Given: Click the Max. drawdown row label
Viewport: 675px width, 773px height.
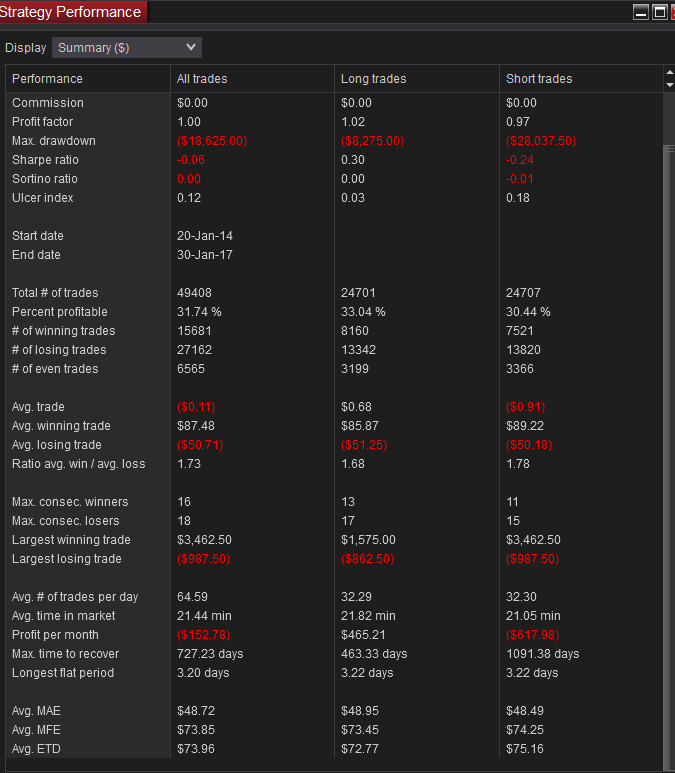Looking at the screenshot, I should tap(54, 141).
